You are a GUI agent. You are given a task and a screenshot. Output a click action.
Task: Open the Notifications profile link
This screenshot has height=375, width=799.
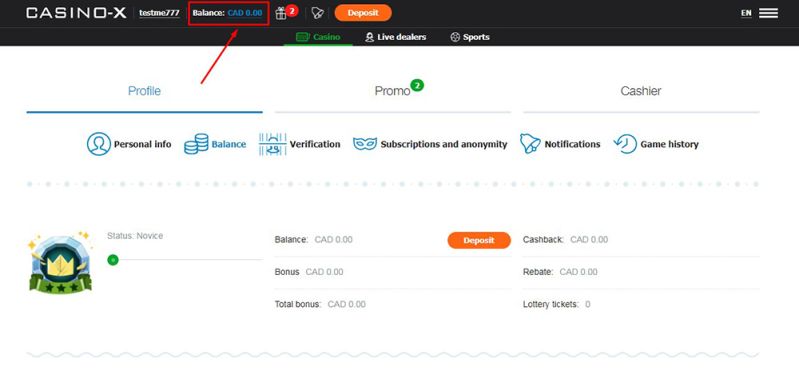(572, 144)
